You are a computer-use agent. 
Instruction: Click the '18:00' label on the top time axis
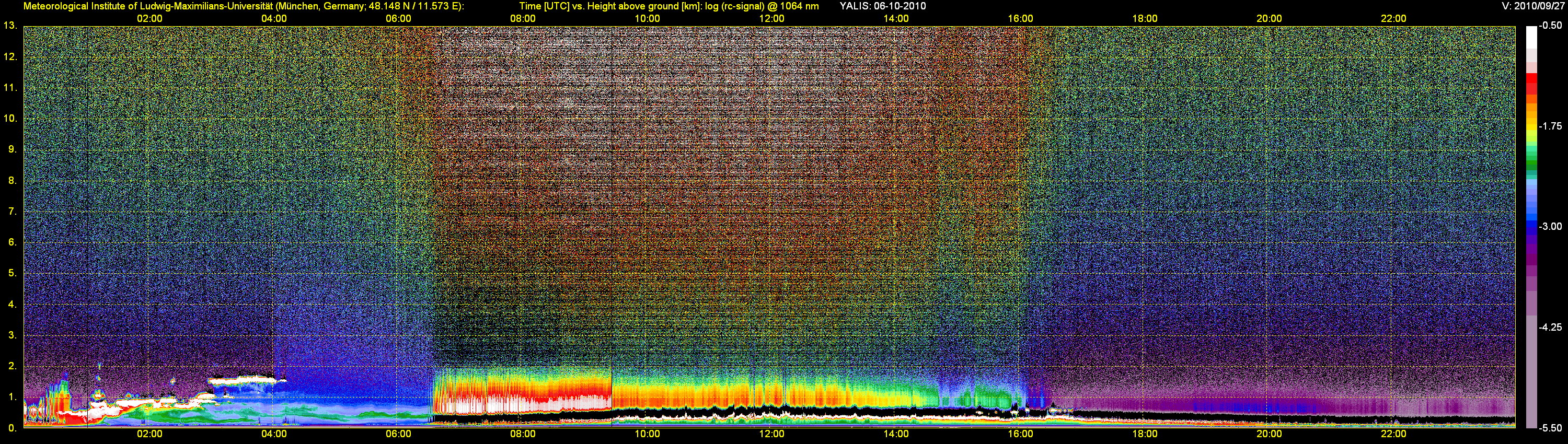click(x=1144, y=18)
